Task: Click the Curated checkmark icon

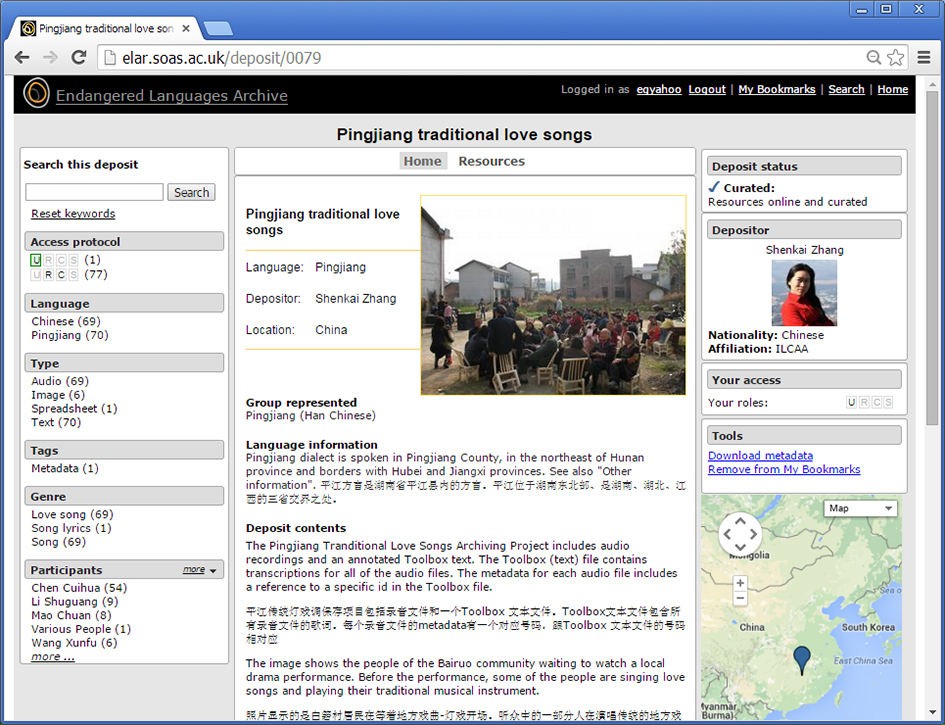Action: tap(714, 187)
